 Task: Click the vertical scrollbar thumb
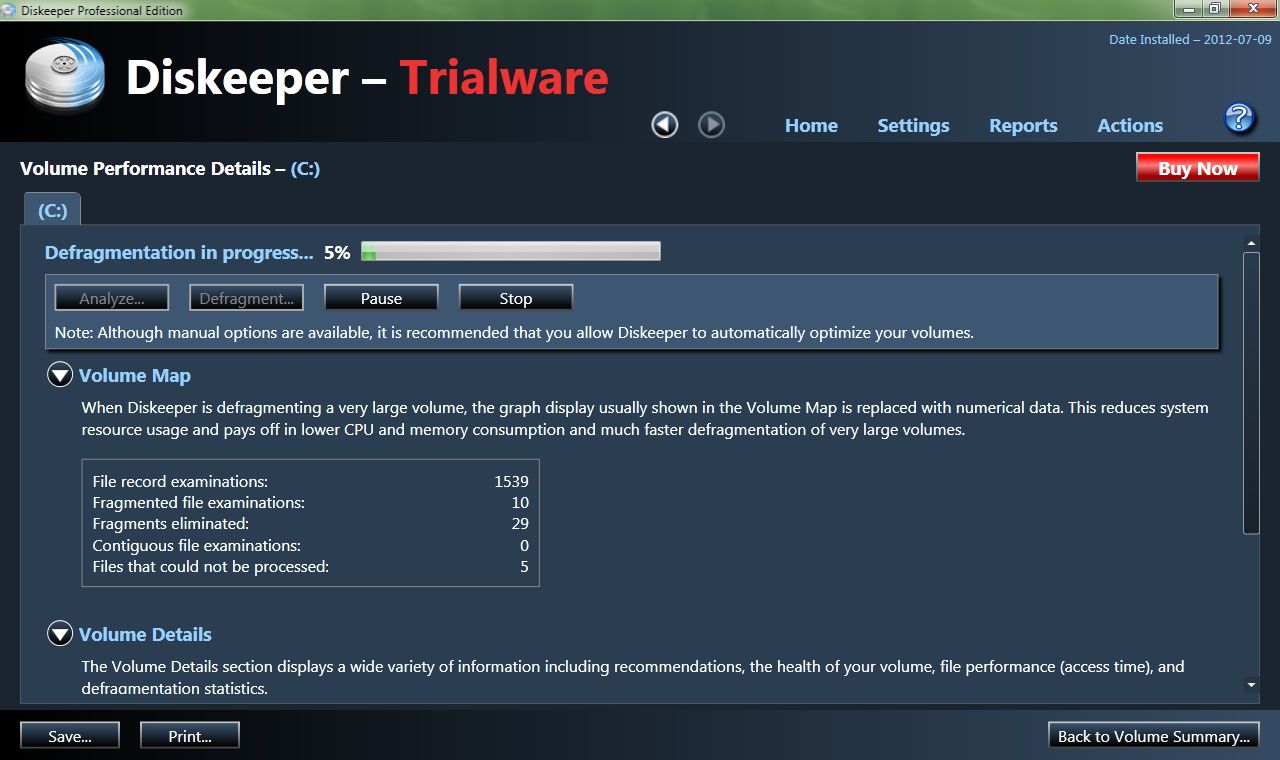pos(1251,393)
